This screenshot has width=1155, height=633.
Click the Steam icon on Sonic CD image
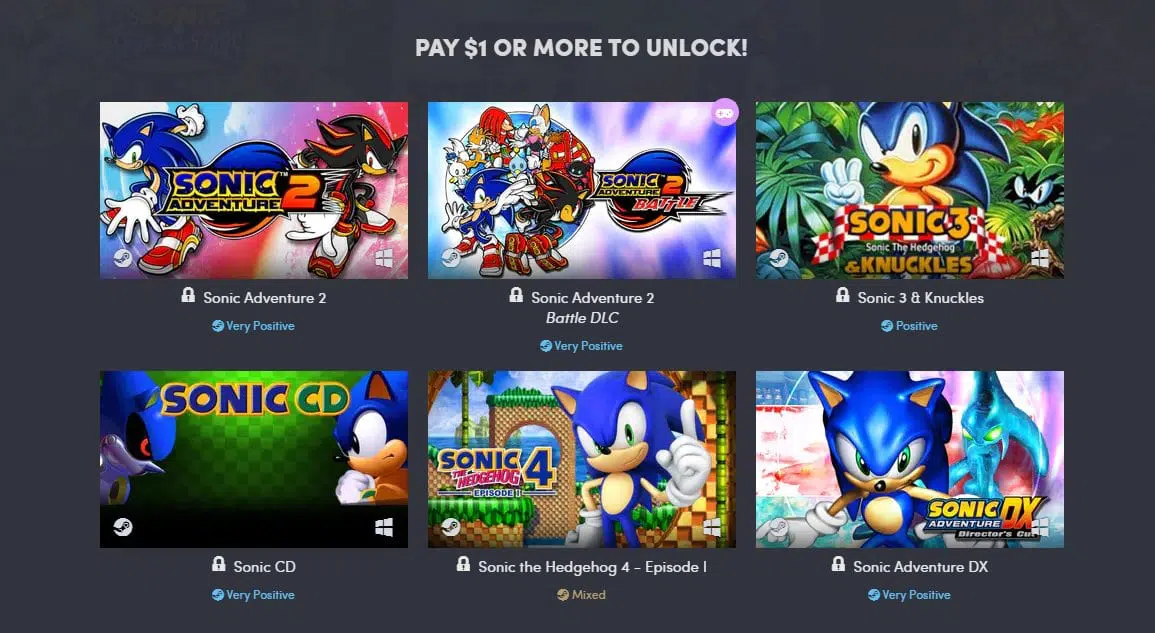click(x=122, y=527)
